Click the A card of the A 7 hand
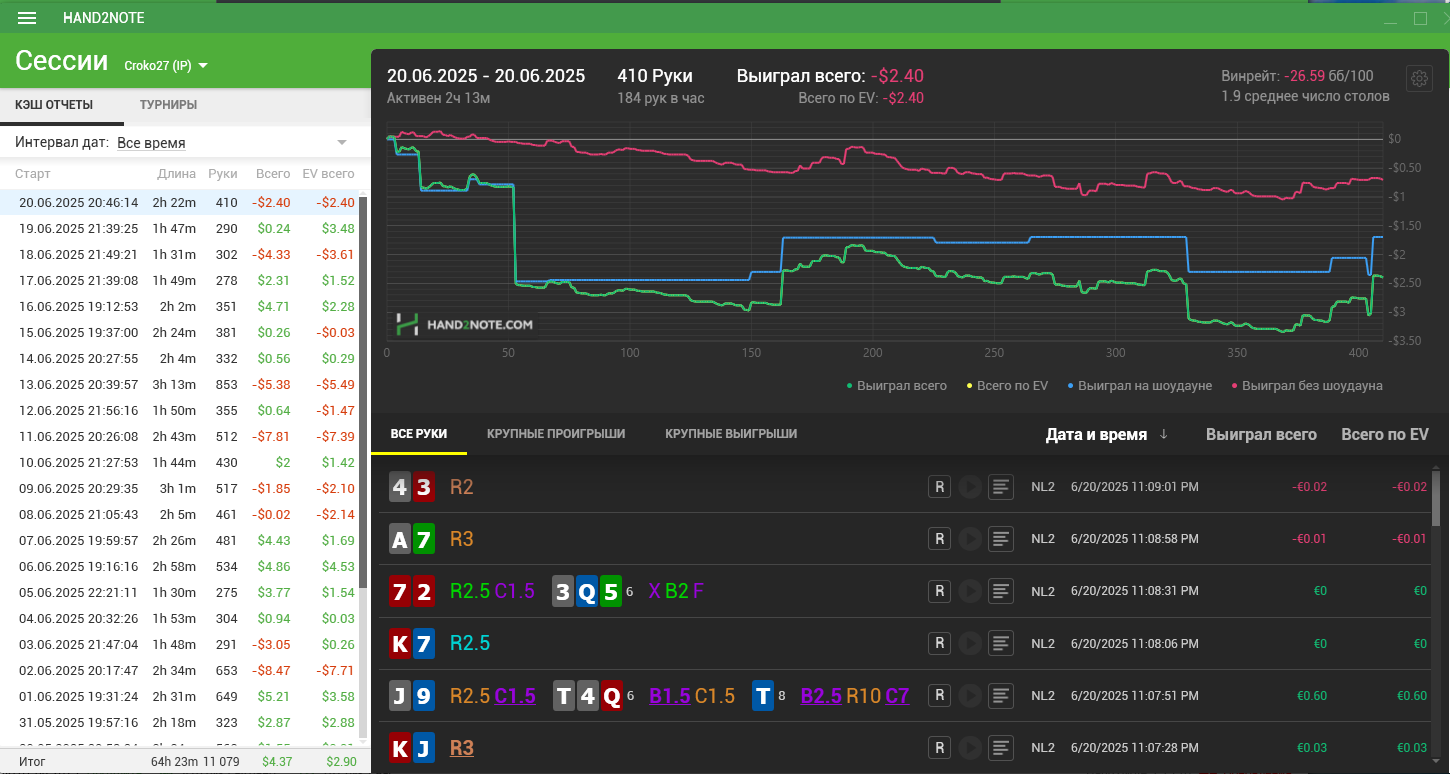Viewport: 1450px width, 774px height. (x=400, y=539)
